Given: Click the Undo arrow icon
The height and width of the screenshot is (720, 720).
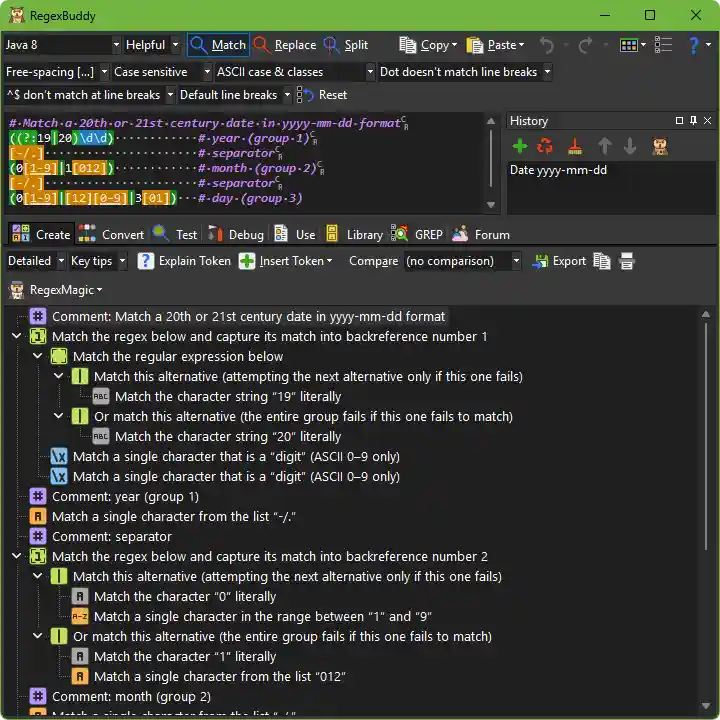Looking at the screenshot, I should 546,45.
